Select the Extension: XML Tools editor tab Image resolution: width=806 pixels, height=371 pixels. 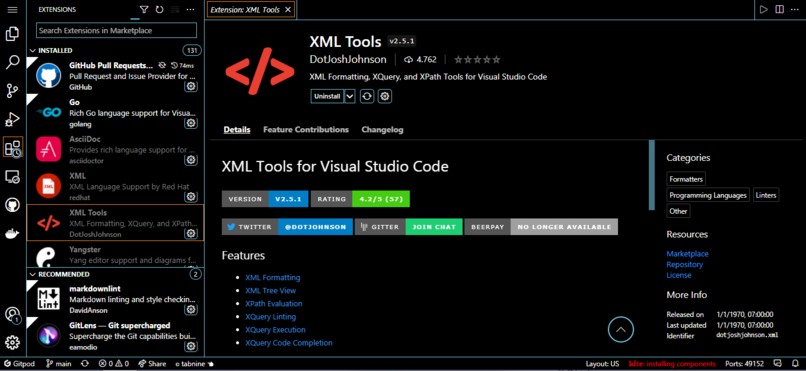point(245,9)
